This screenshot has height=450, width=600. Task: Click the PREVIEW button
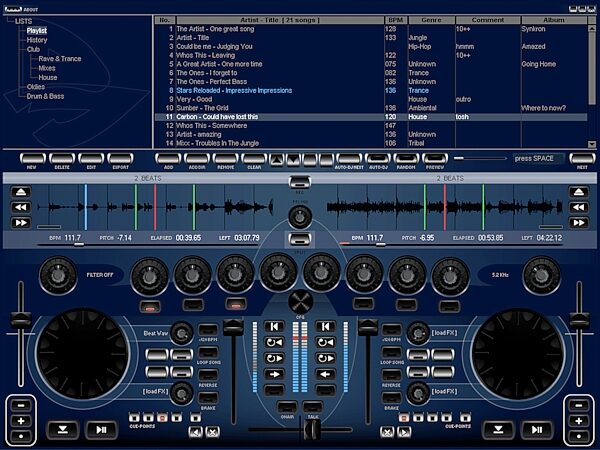point(435,158)
